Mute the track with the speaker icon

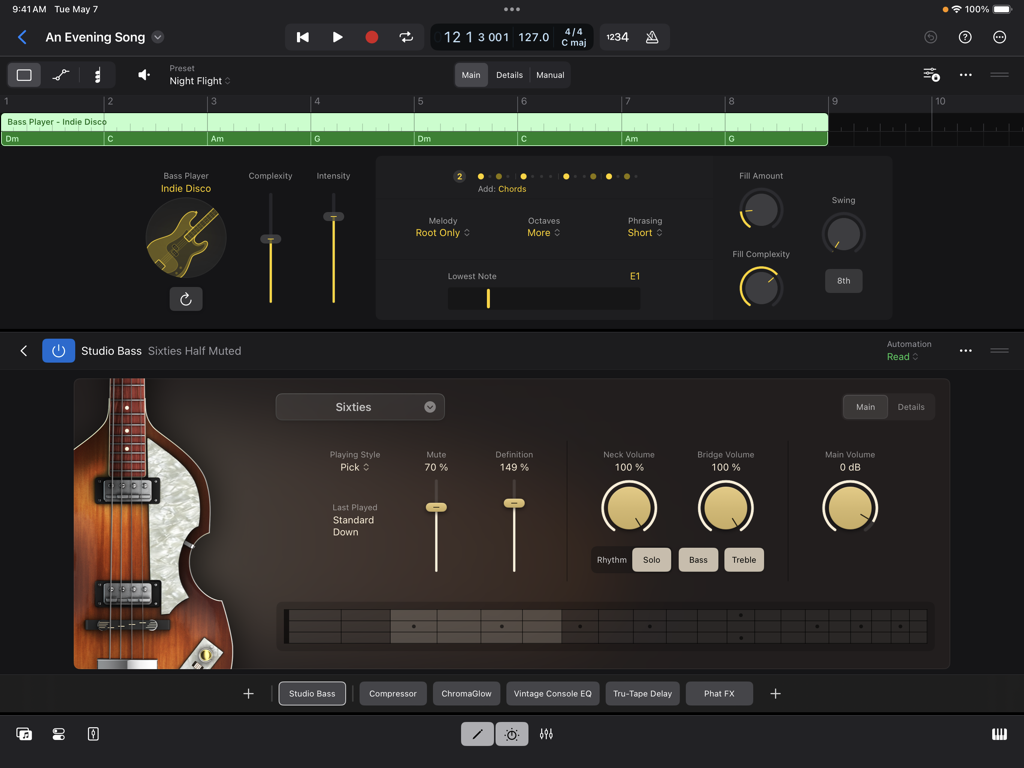coord(143,74)
